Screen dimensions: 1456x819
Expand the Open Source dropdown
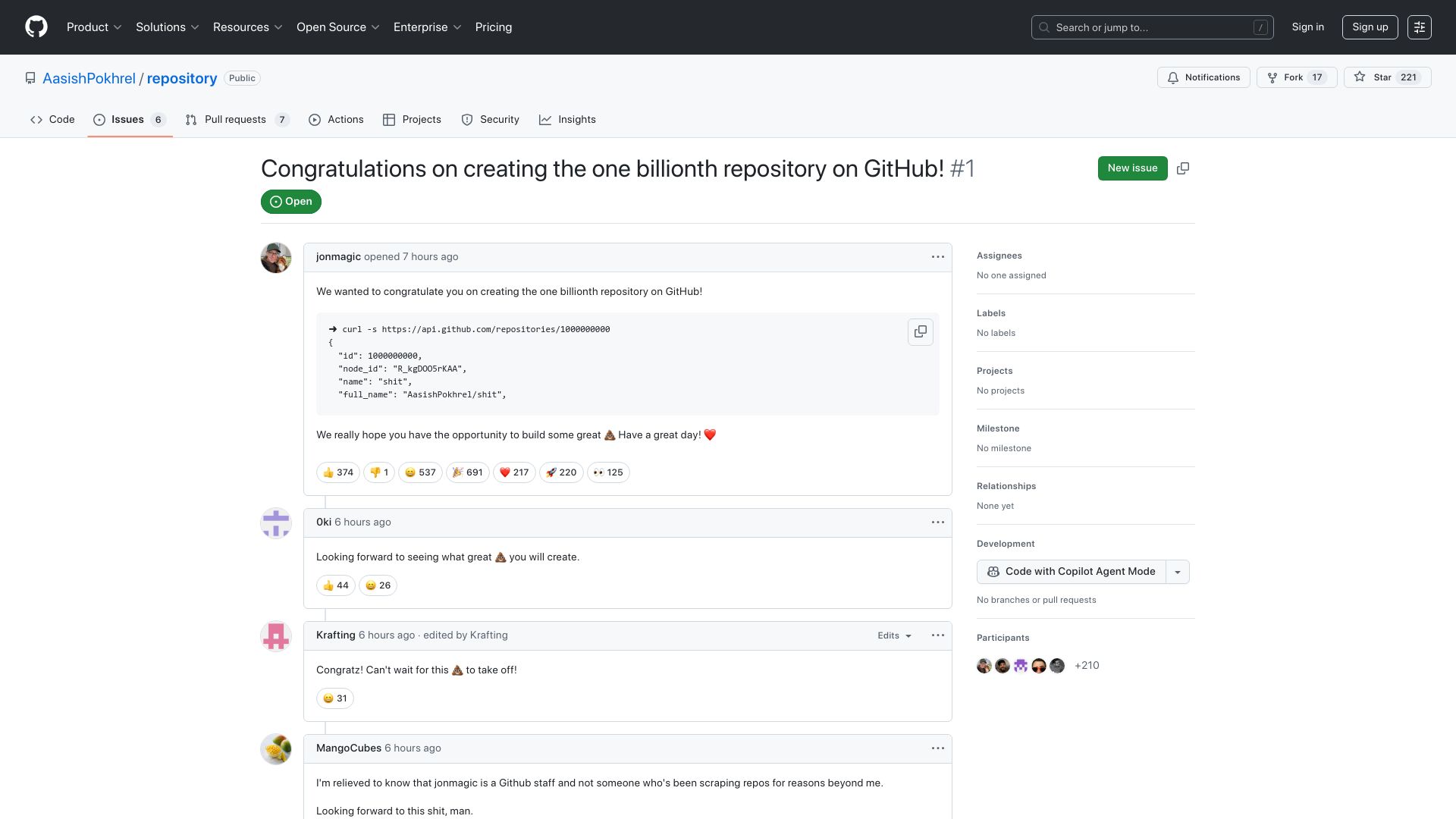point(338,27)
